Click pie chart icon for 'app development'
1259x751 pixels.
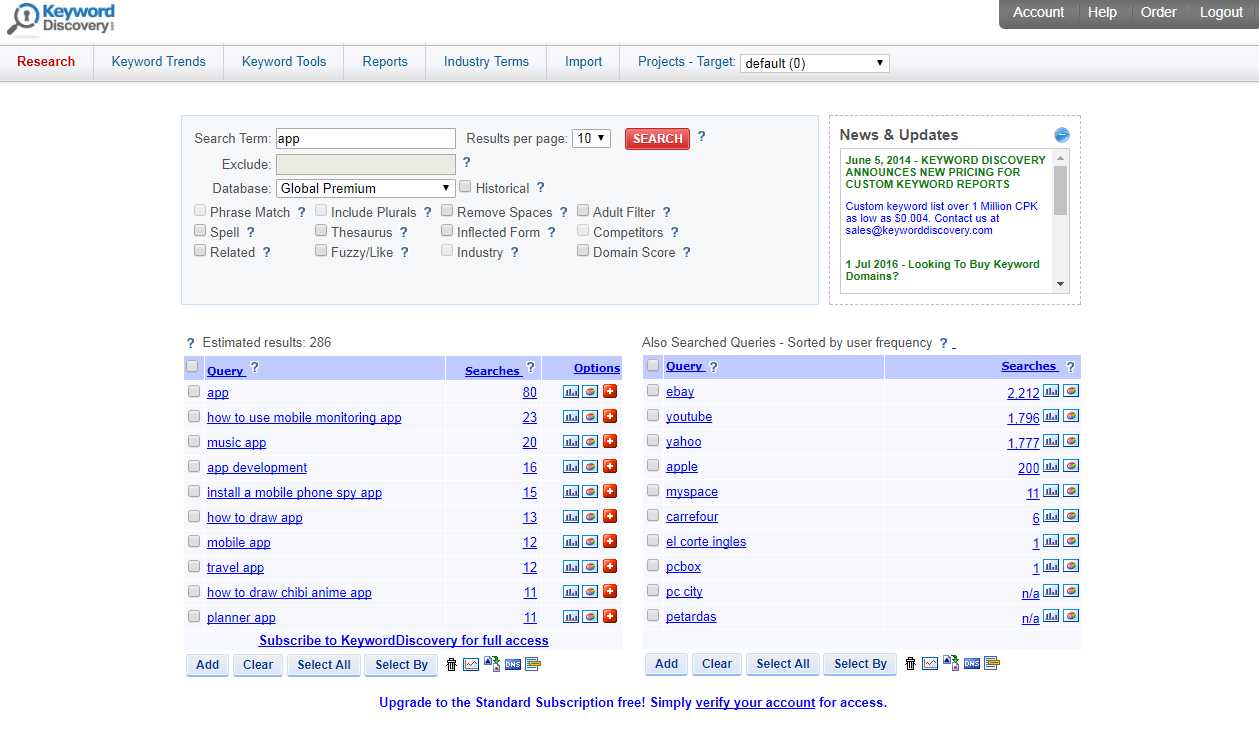[590, 467]
